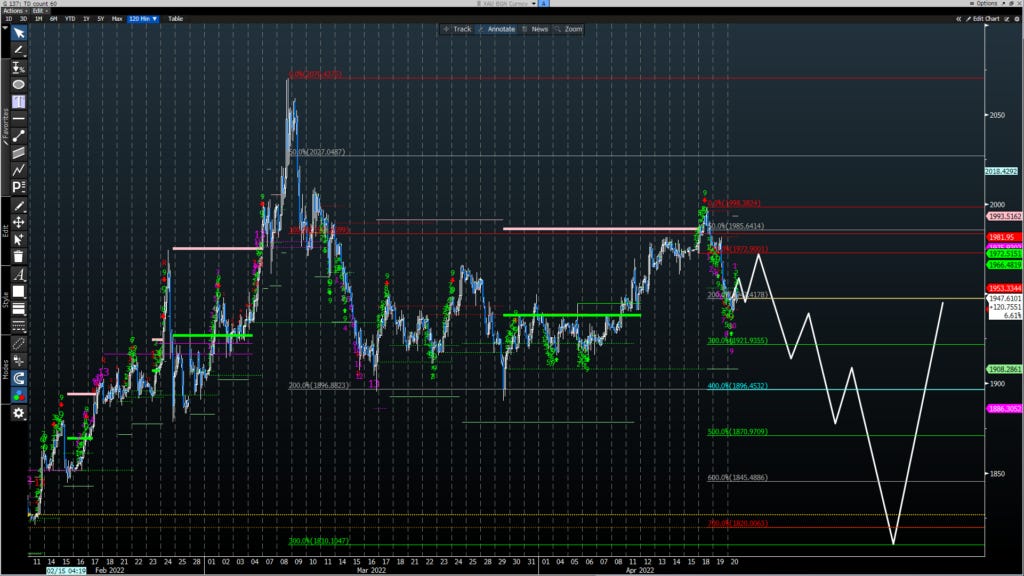
Task: Click the Zoom button
Action: click(569, 29)
